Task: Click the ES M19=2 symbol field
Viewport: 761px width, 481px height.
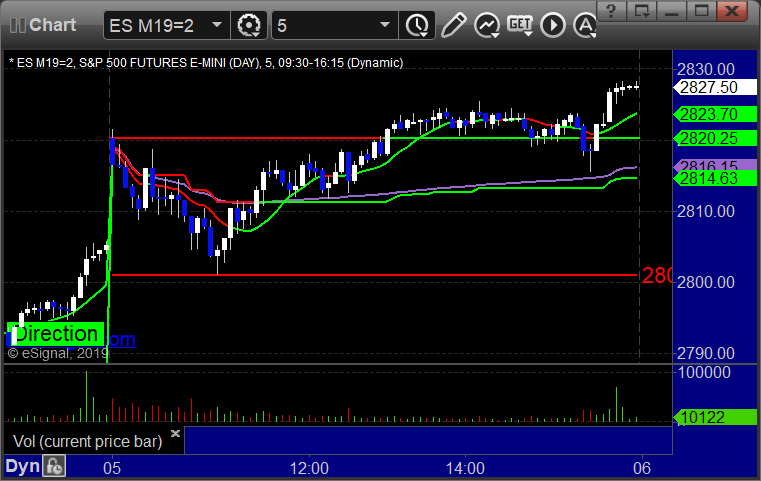Action: pos(166,25)
